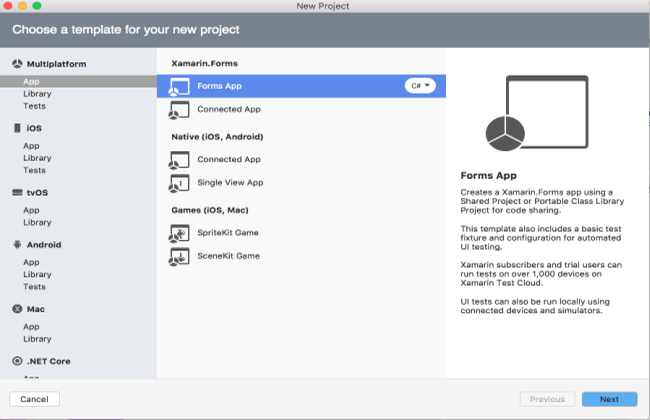Click the large Forms App preview image
The image size is (650, 420).
[x=537, y=113]
